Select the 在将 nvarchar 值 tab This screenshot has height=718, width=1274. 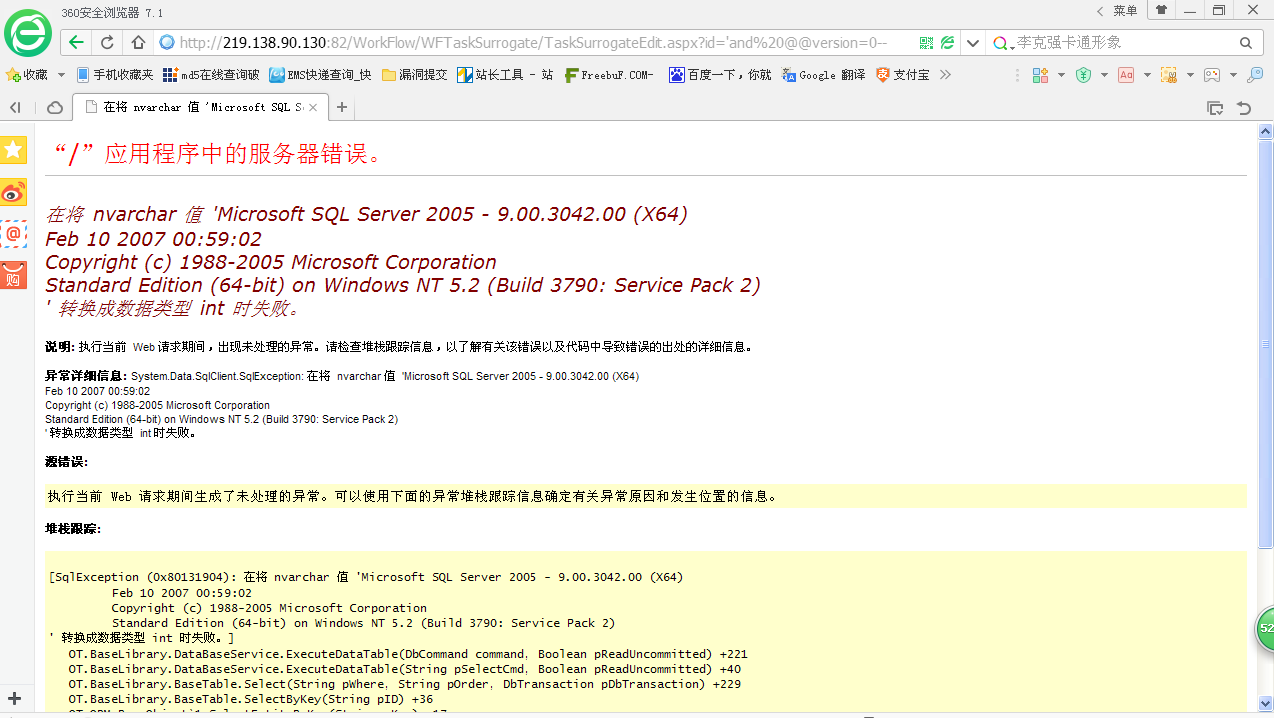coord(200,107)
